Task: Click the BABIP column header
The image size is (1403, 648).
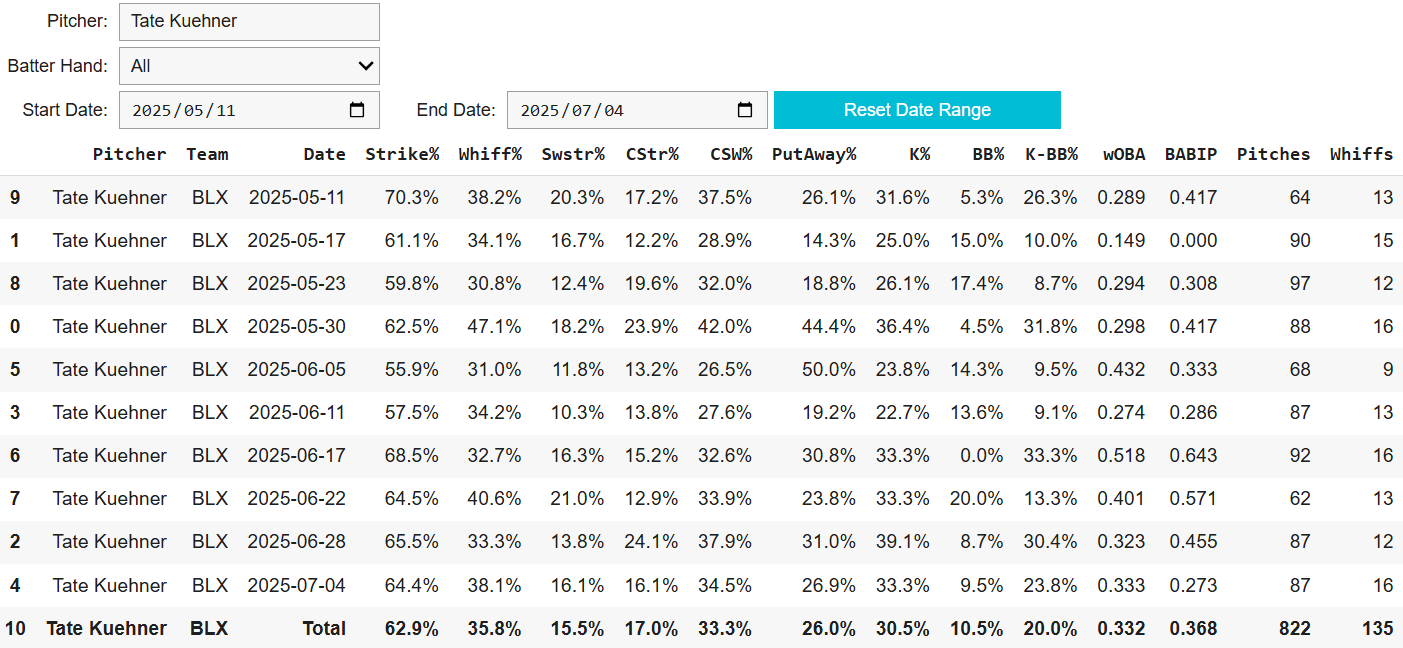Action: (1191, 154)
